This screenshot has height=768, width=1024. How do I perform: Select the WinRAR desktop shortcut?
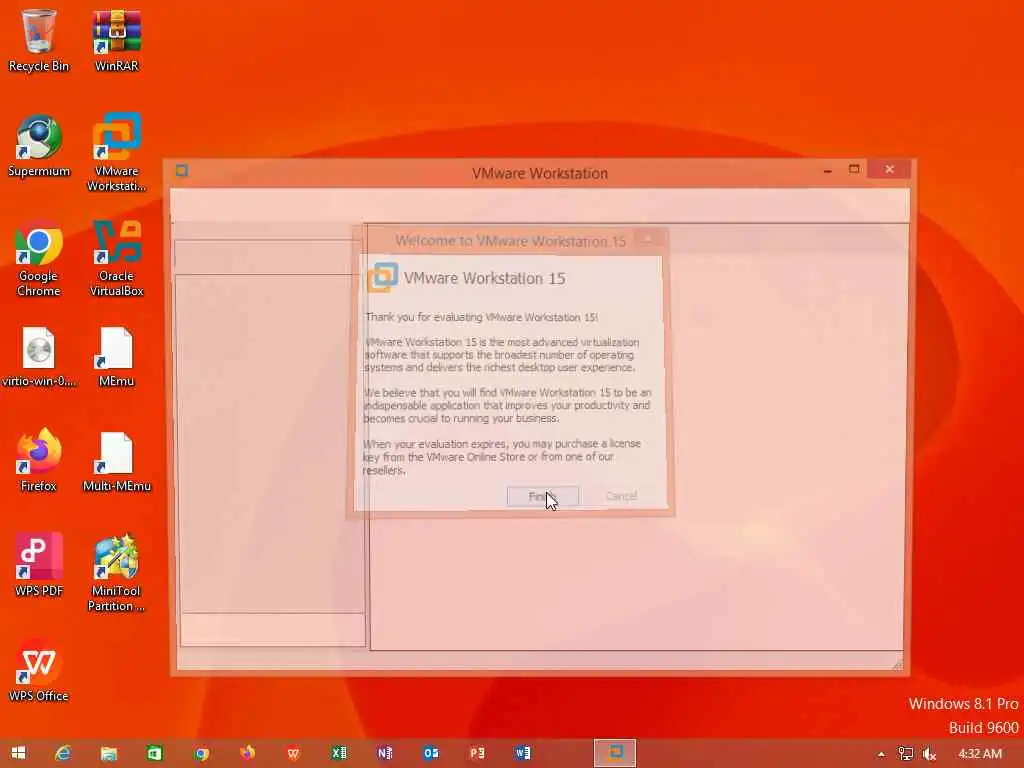(x=116, y=39)
